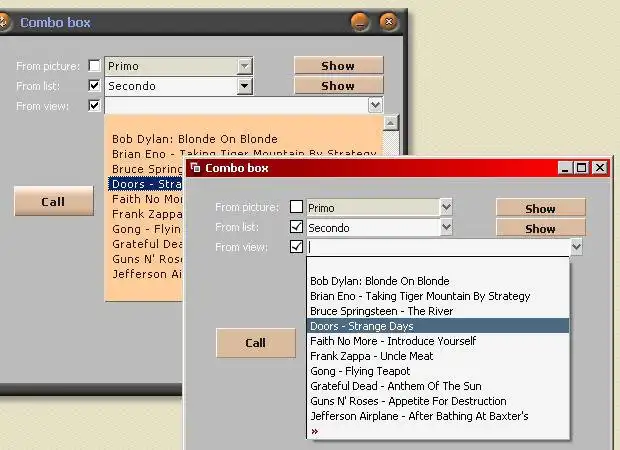Collapse 'From view' dropdown arrow in back window

(x=375, y=106)
